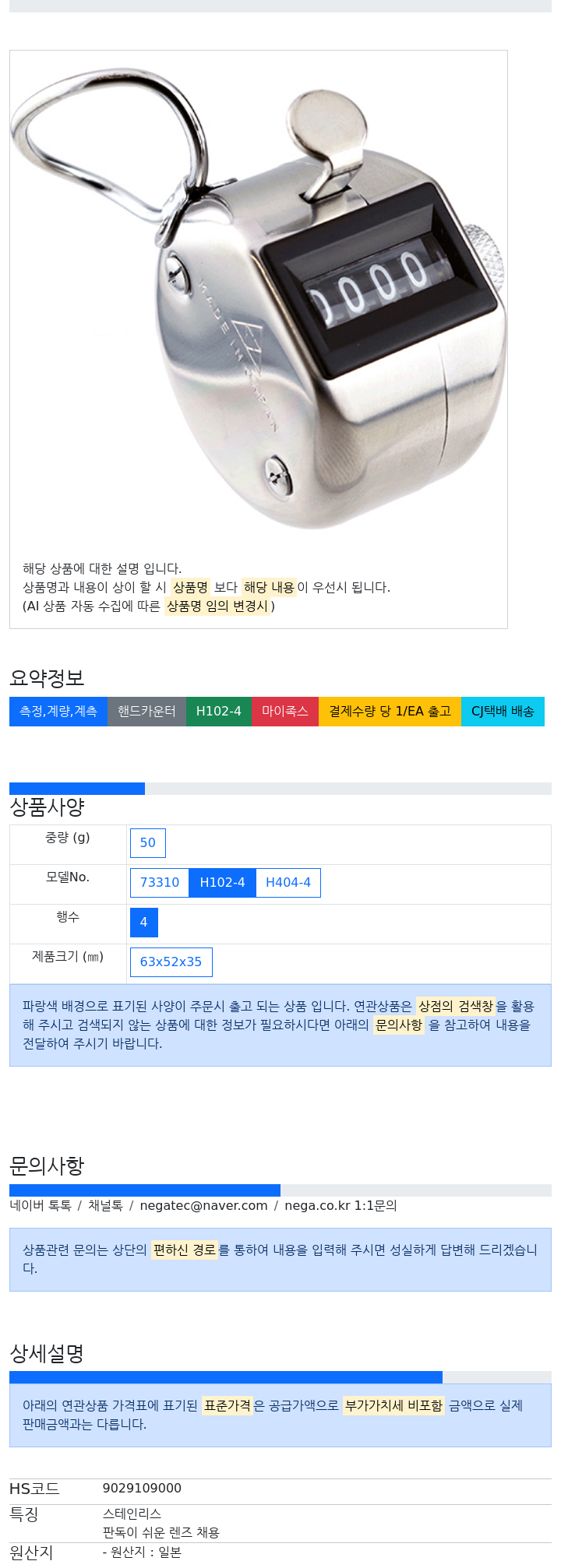Open nega.co.kr 1:1문의 link

(340, 1205)
